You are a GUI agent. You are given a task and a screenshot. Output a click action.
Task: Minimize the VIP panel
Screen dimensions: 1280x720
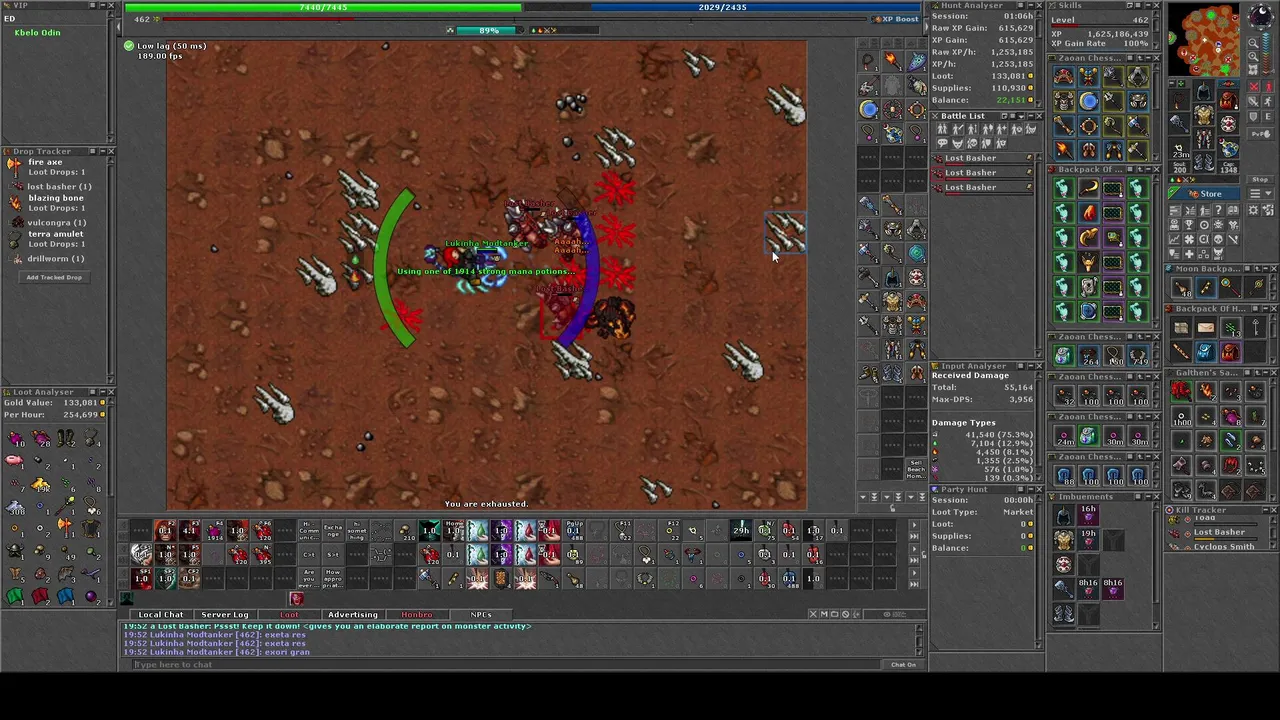(103, 5)
